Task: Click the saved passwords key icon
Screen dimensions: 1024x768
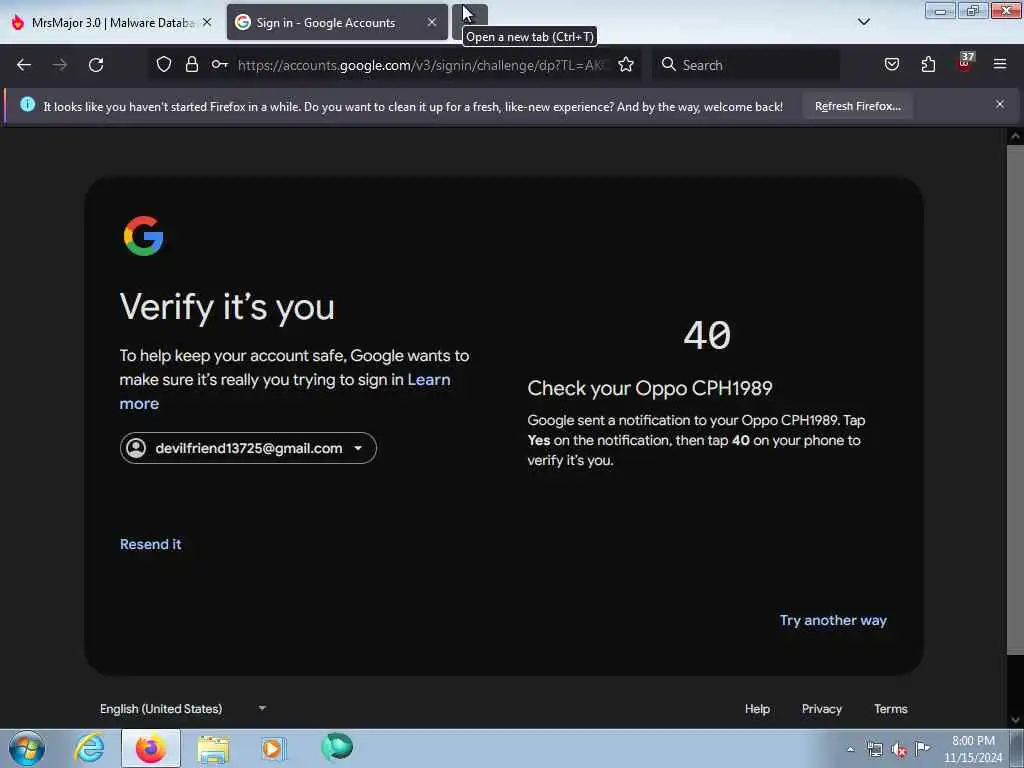Action: click(219, 64)
